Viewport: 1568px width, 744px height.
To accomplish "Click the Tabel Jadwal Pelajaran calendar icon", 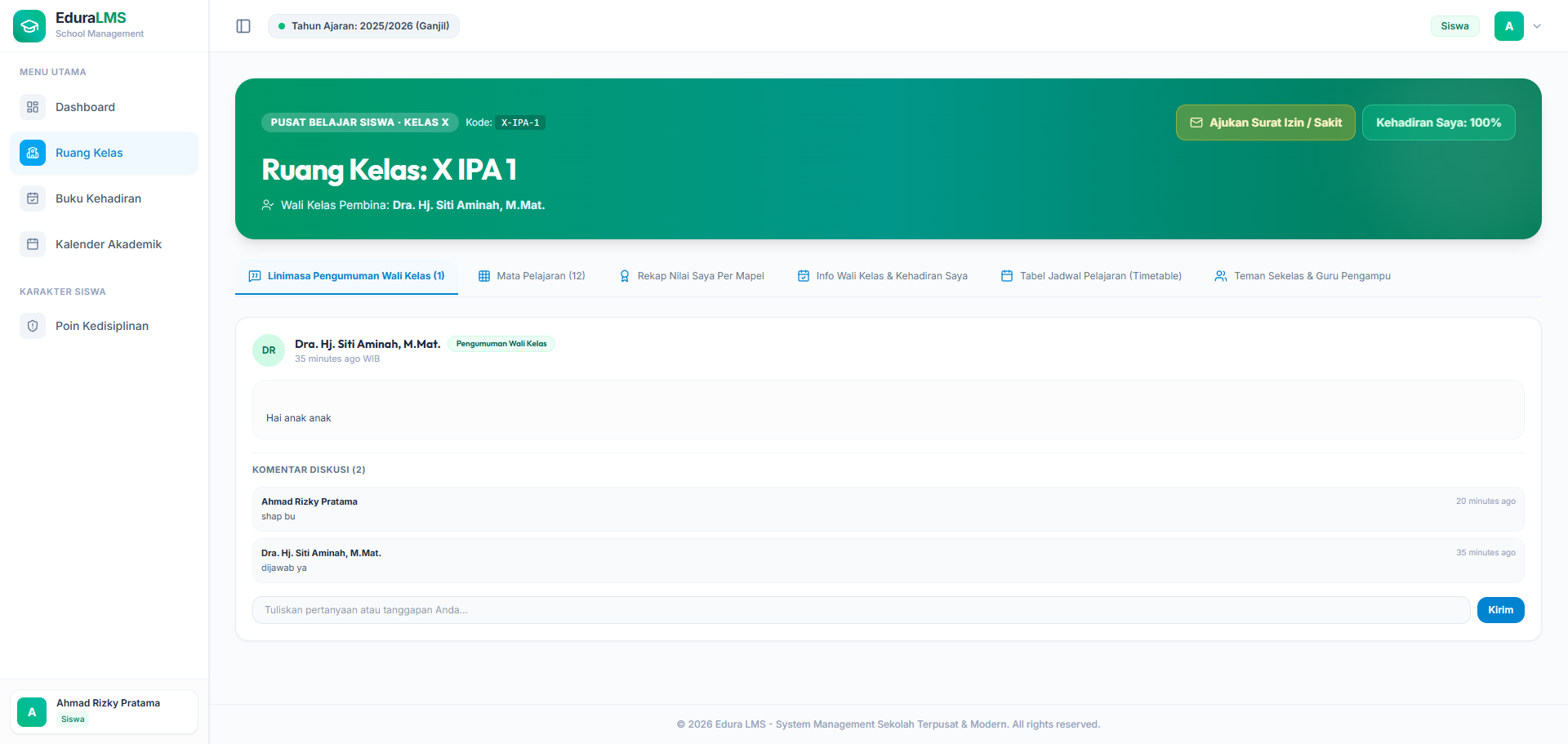I will point(1007,276).
